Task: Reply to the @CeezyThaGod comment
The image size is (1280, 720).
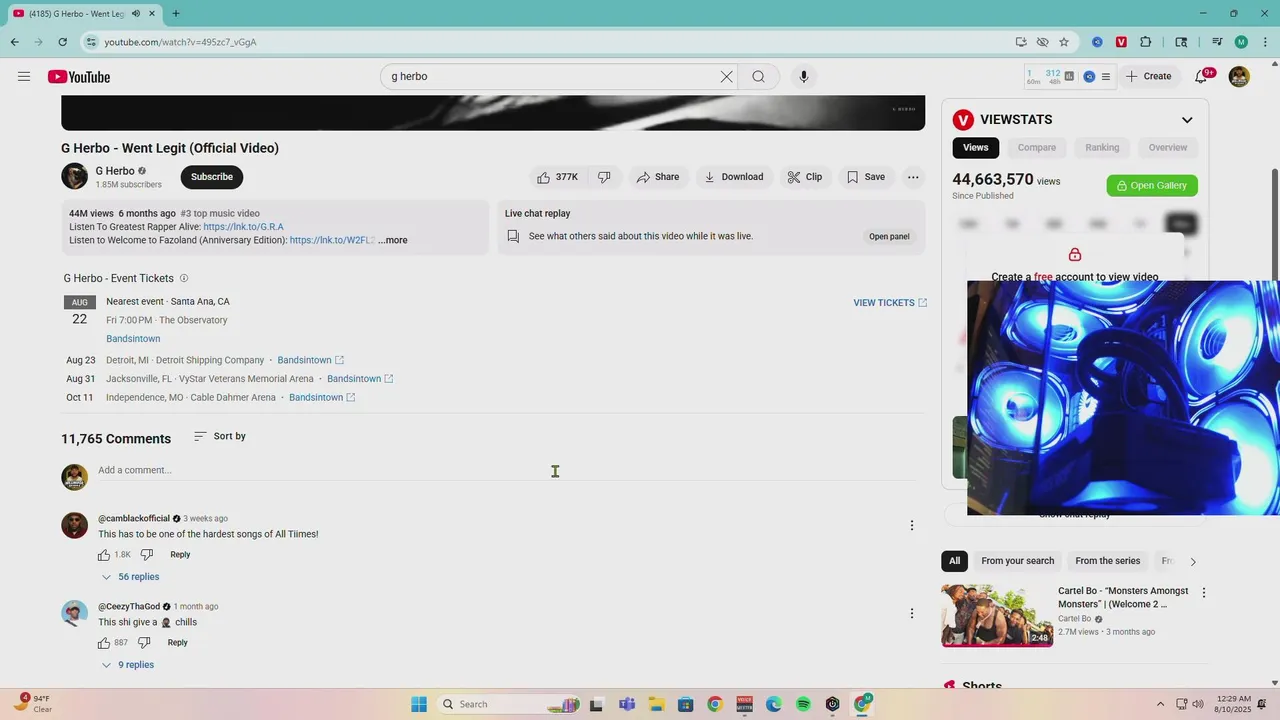Action: (177, 643)
